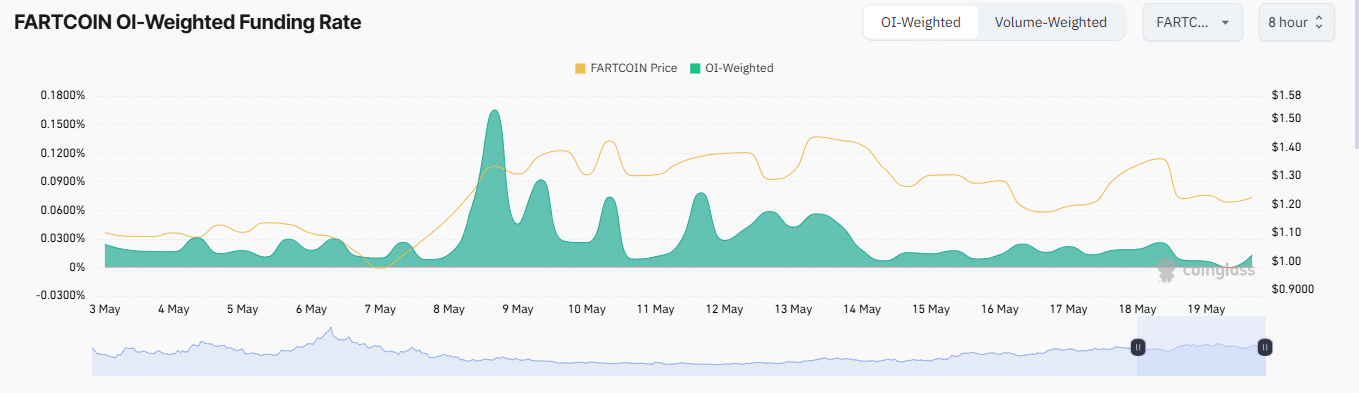Select the OI-Weighted tab
The height and width of the screenshot is (393, 1359).
(921, 22)
